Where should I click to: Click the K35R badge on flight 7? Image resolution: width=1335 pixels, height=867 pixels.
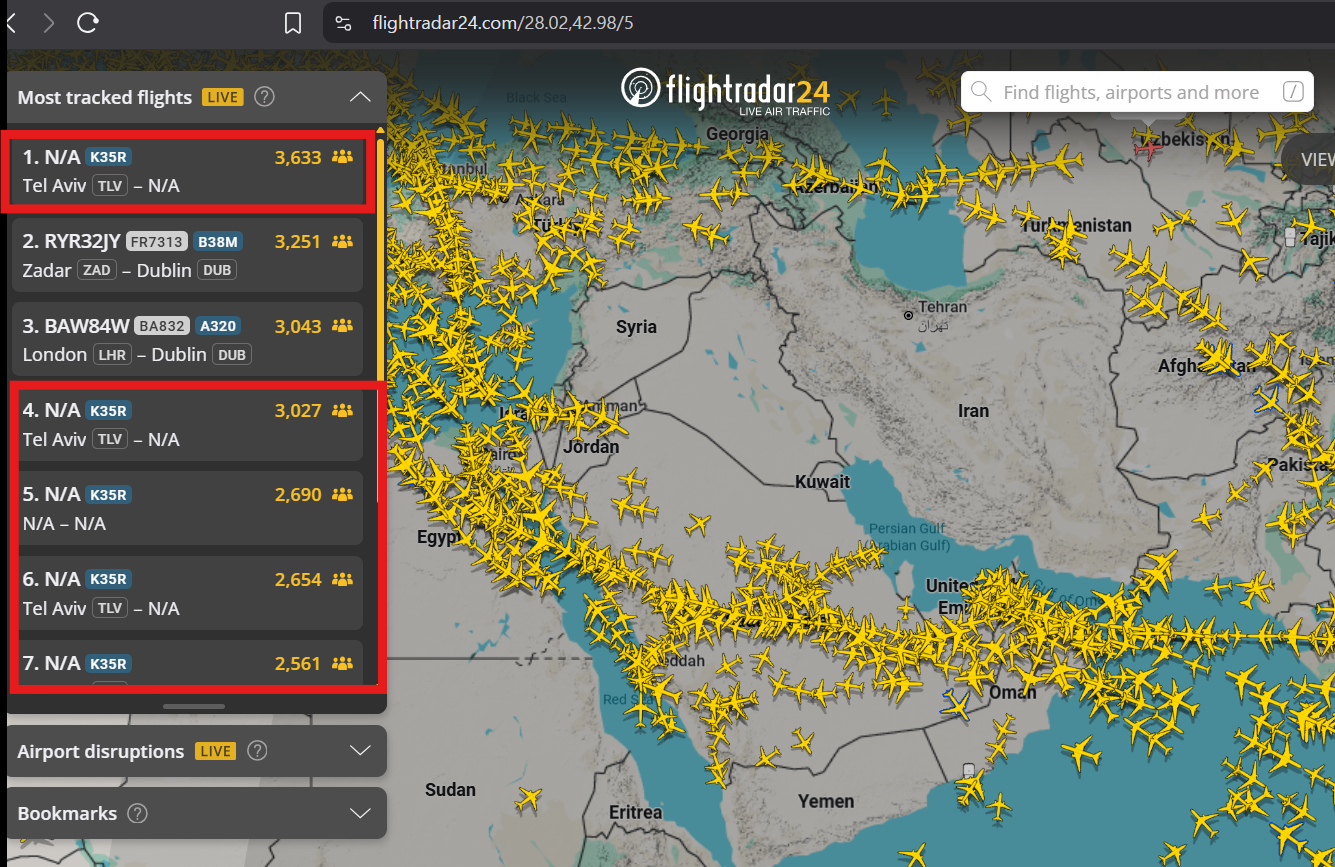click(x=109, y=663)
